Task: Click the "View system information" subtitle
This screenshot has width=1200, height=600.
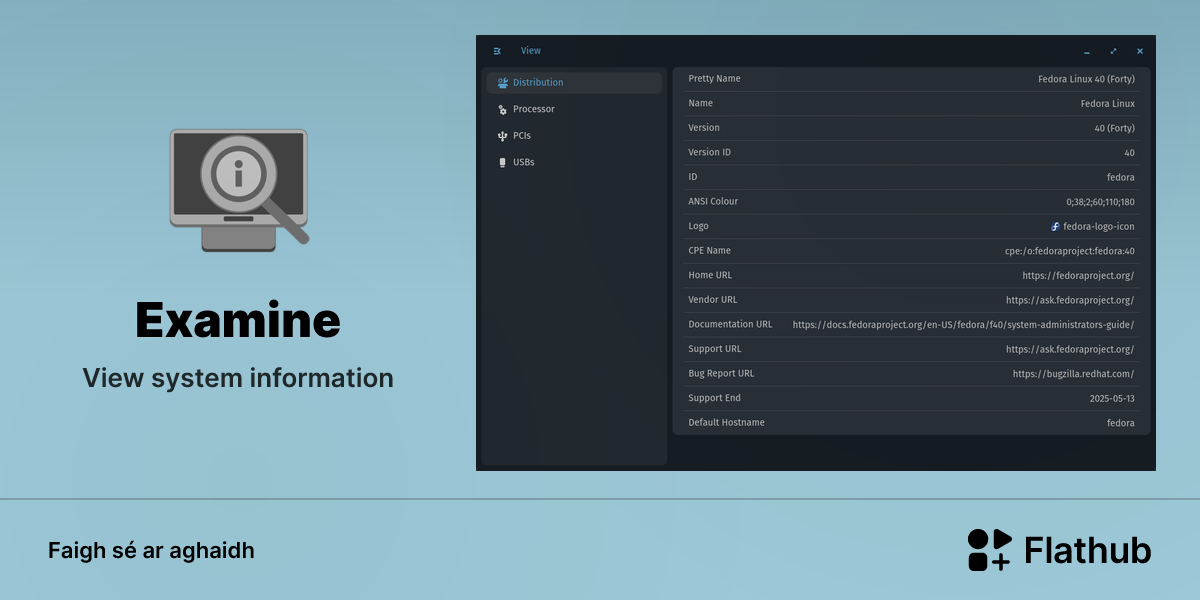Action: [238, 378]
